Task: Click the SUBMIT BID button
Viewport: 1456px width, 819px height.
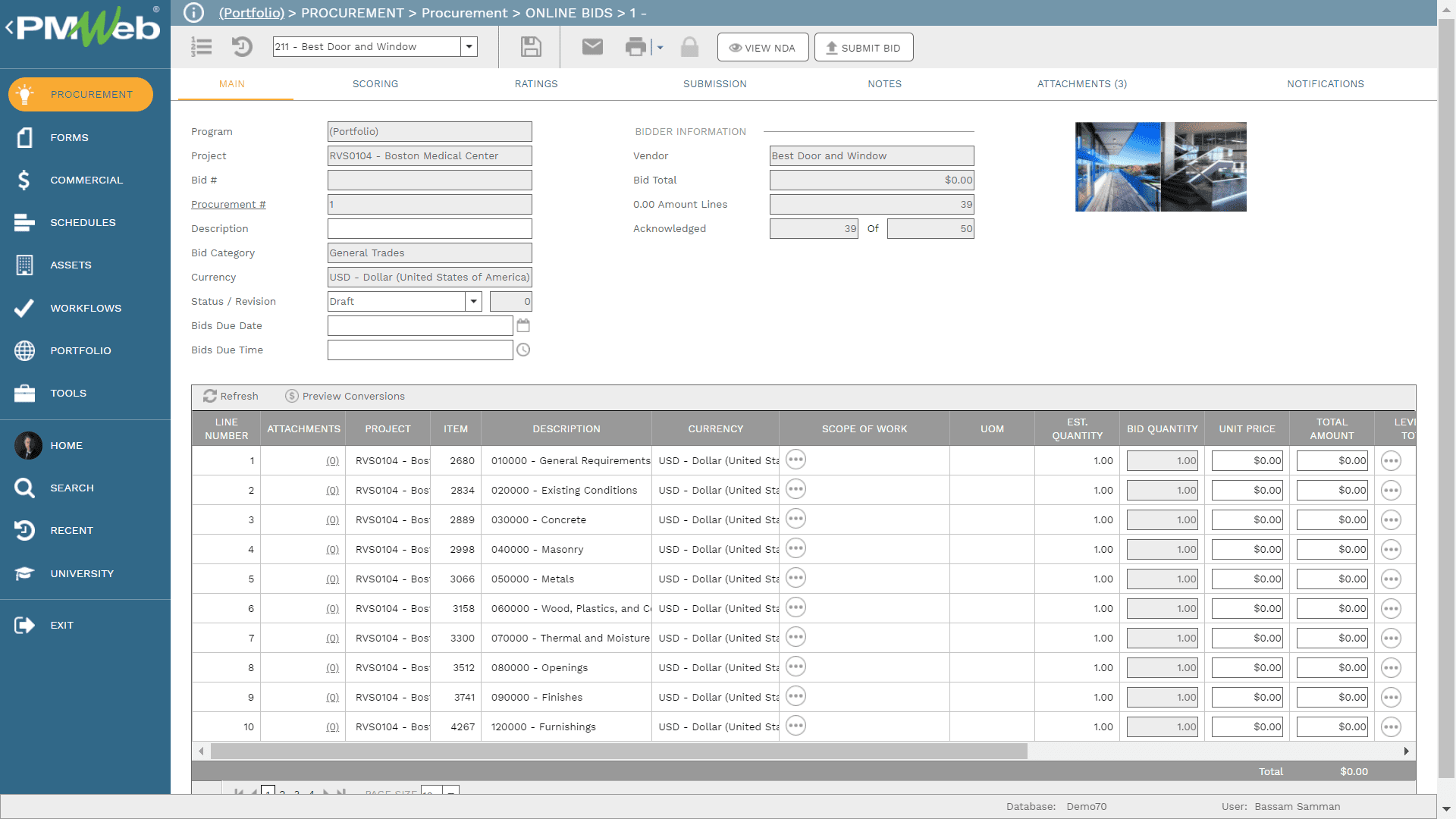Action: [863, 47]
